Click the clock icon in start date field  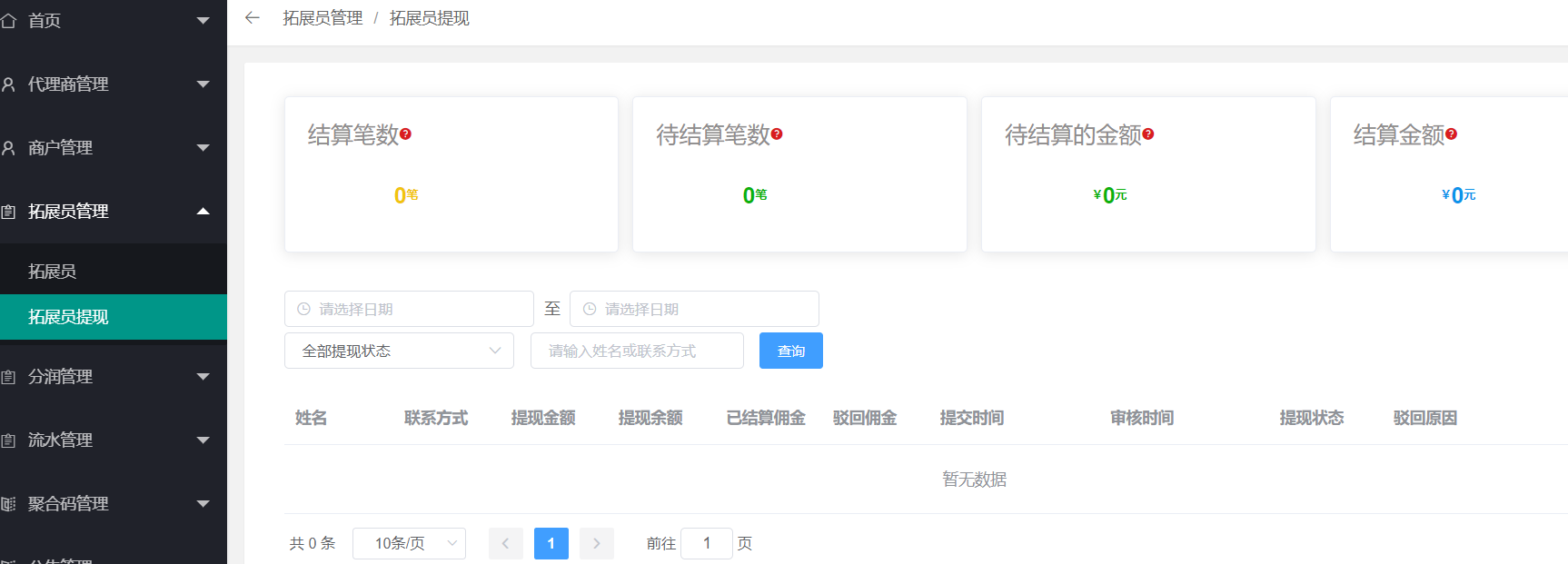304,309
